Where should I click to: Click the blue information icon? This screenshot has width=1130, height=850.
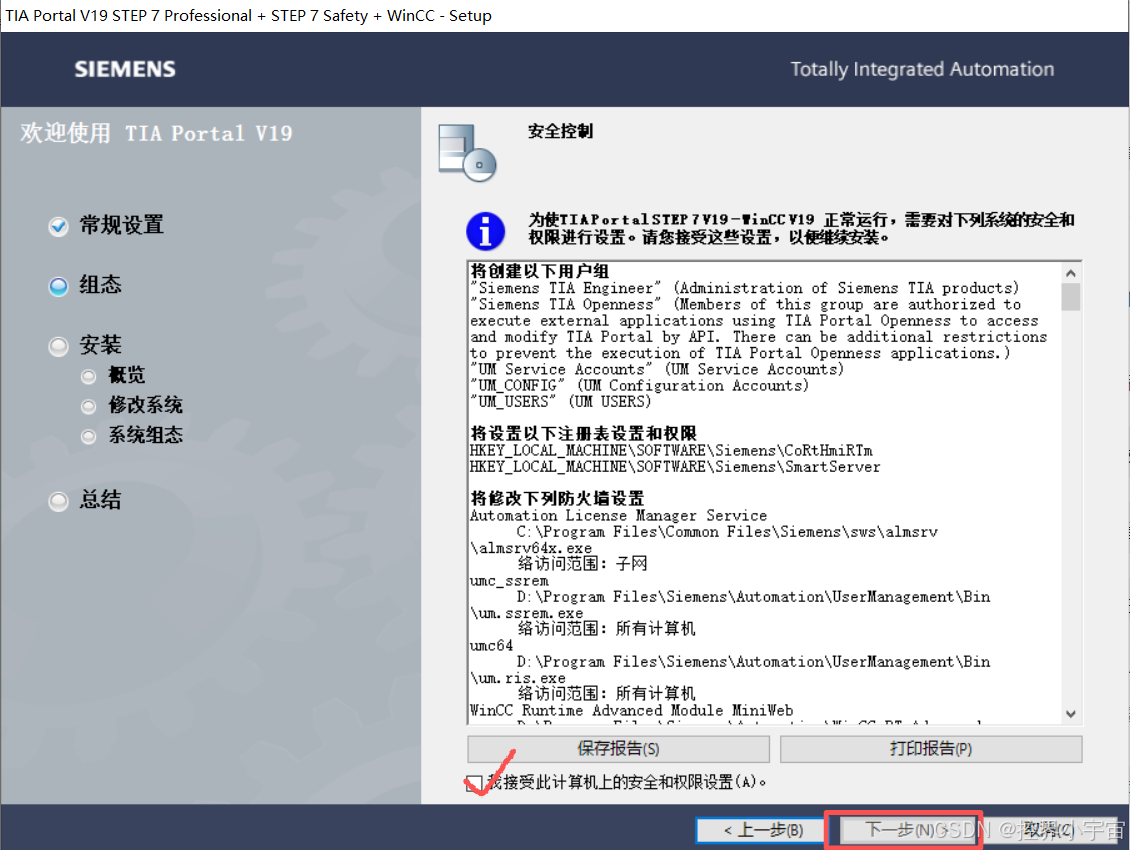pos(485,231)
